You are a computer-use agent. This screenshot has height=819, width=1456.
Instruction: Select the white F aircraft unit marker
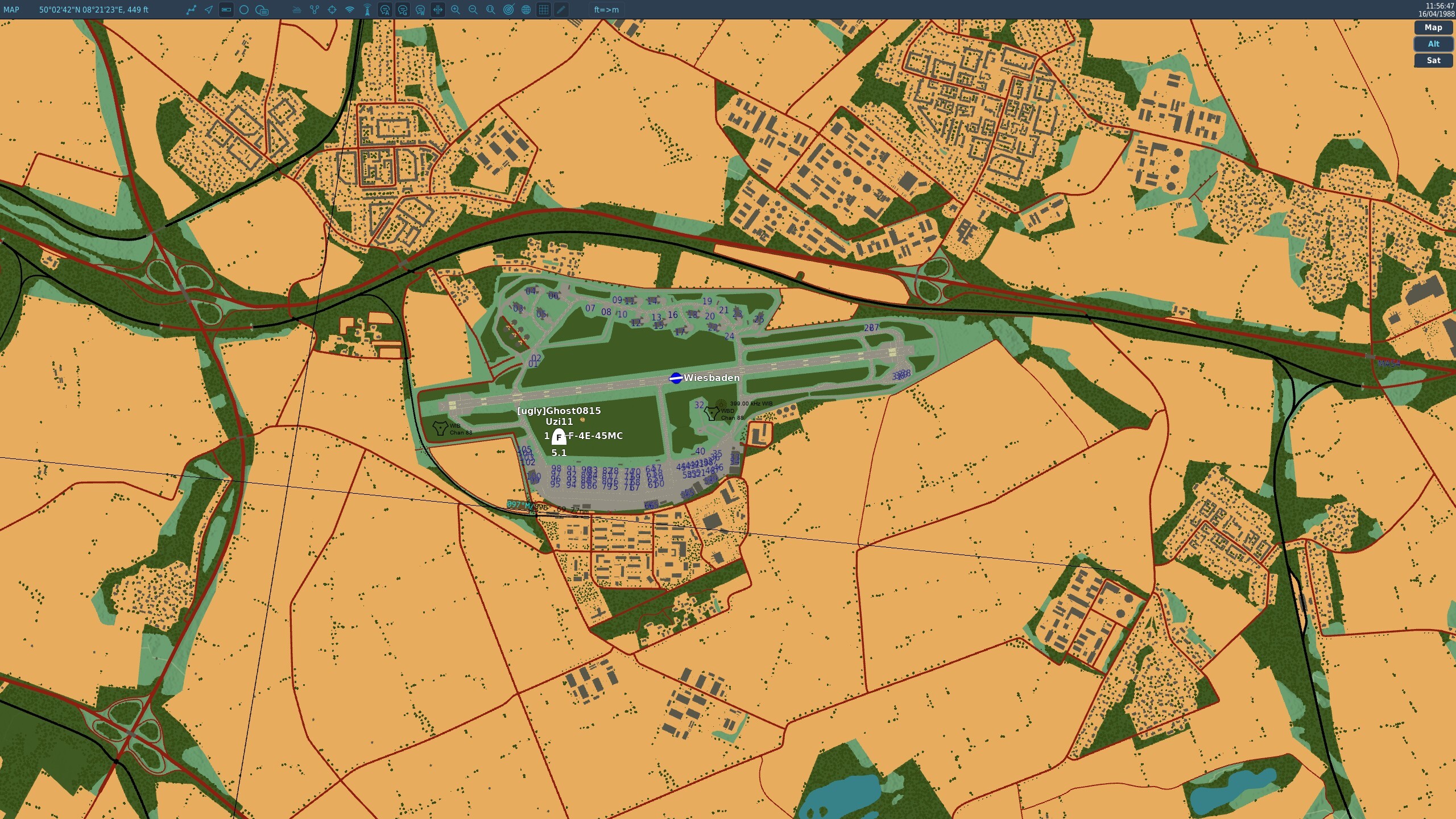pyautogui.click(x=559, y=437)
